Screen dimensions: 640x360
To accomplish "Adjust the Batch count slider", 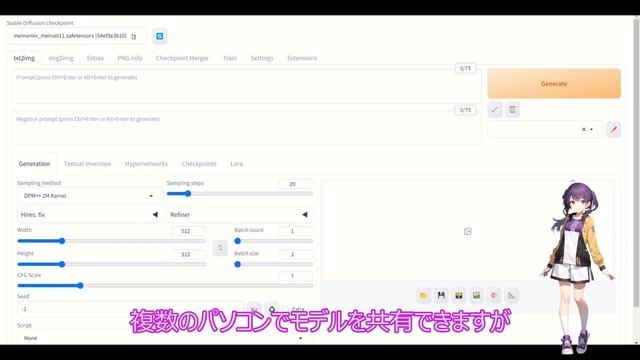I will 273,241.
